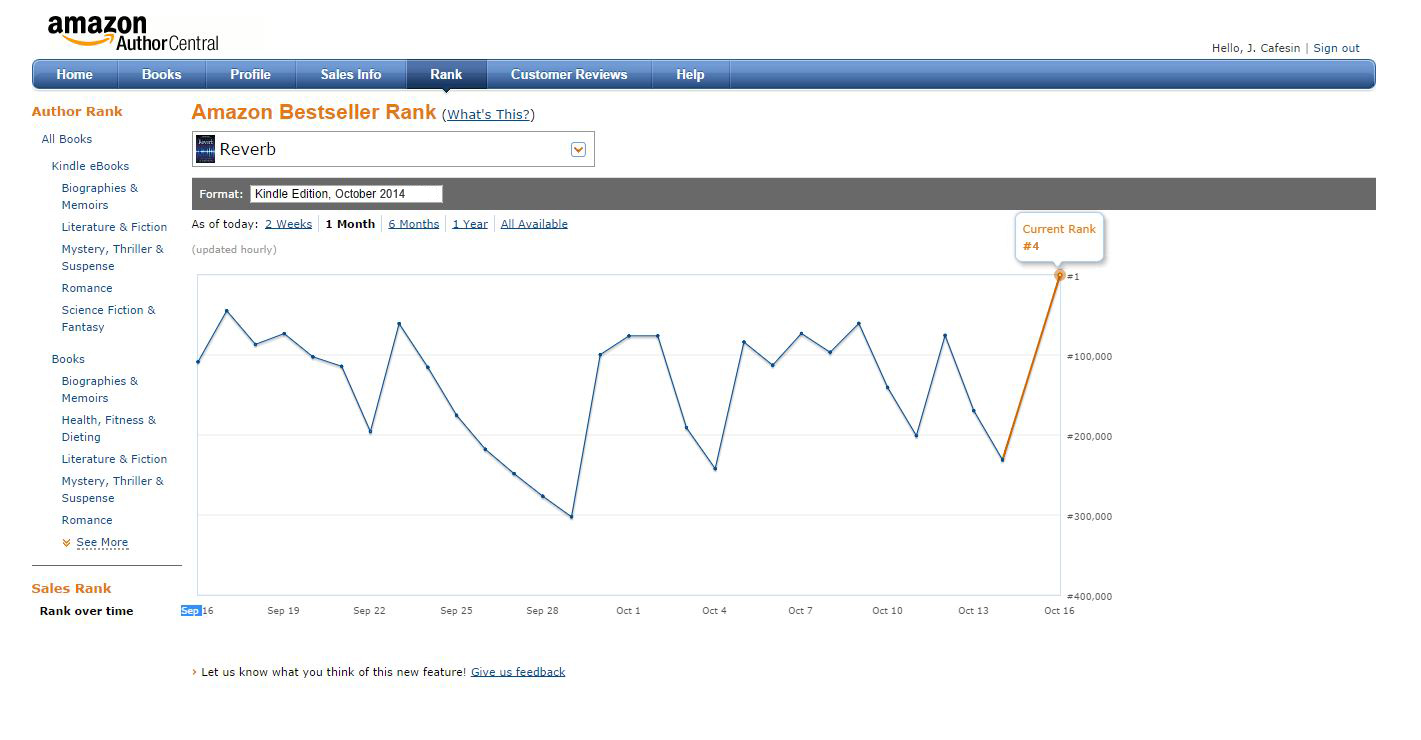Show the 1 Year rank range
Image resolution: width=1421 pixels, height=740 pixels.
469,224
